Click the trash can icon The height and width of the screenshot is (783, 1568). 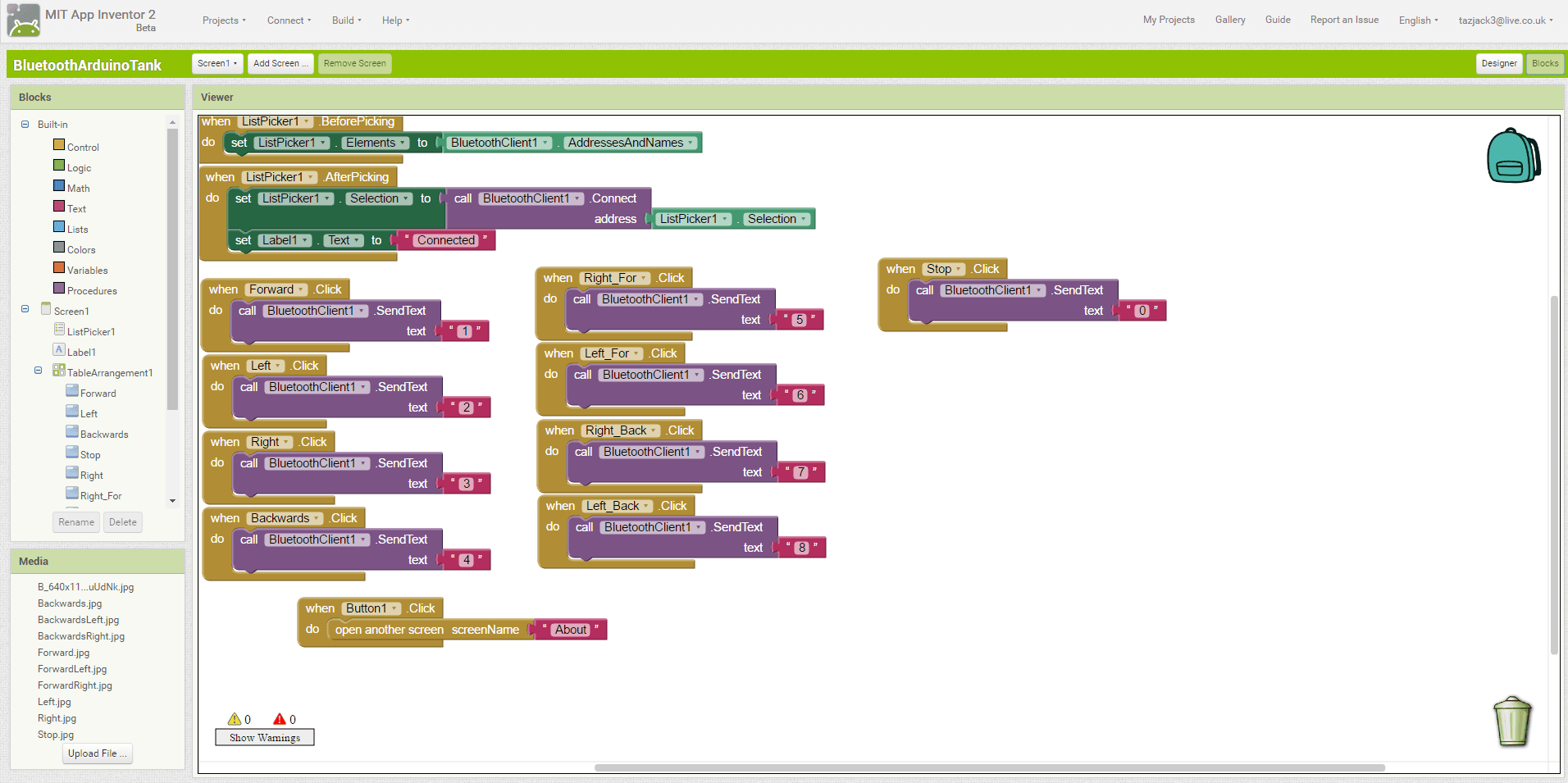[1511, 722]
